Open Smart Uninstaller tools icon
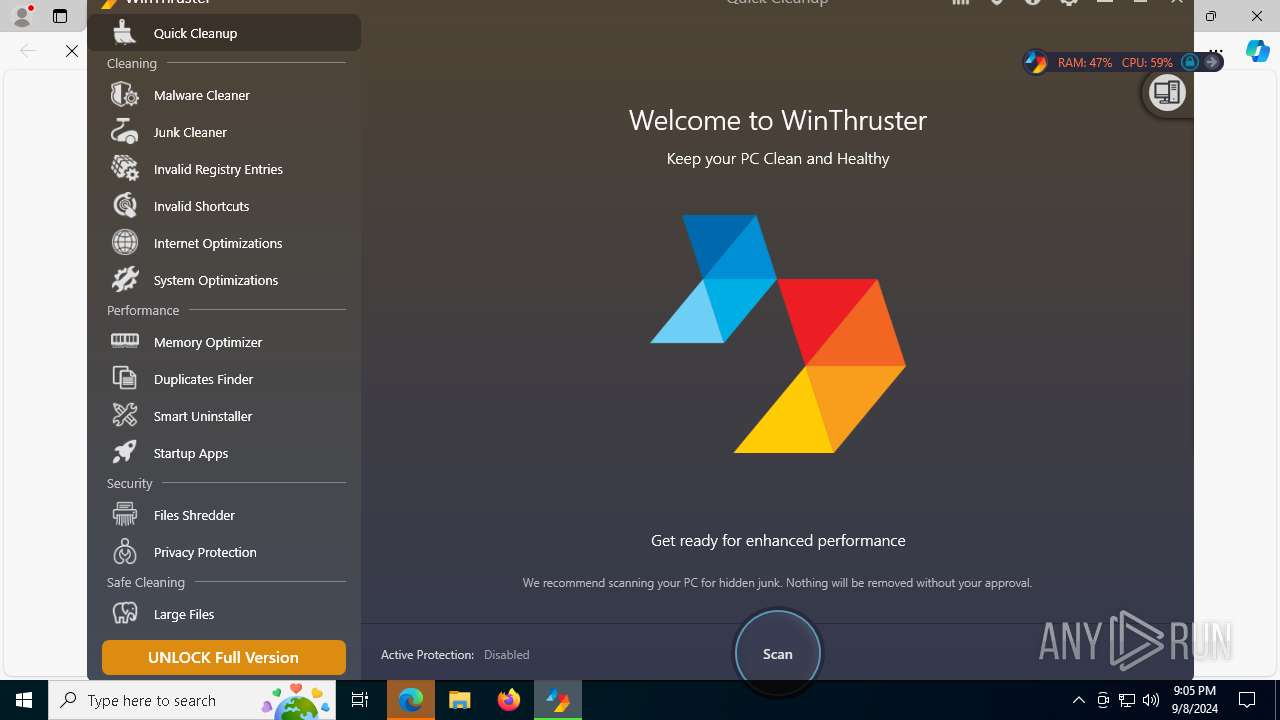1280x720 pixels. coord(125,416)
